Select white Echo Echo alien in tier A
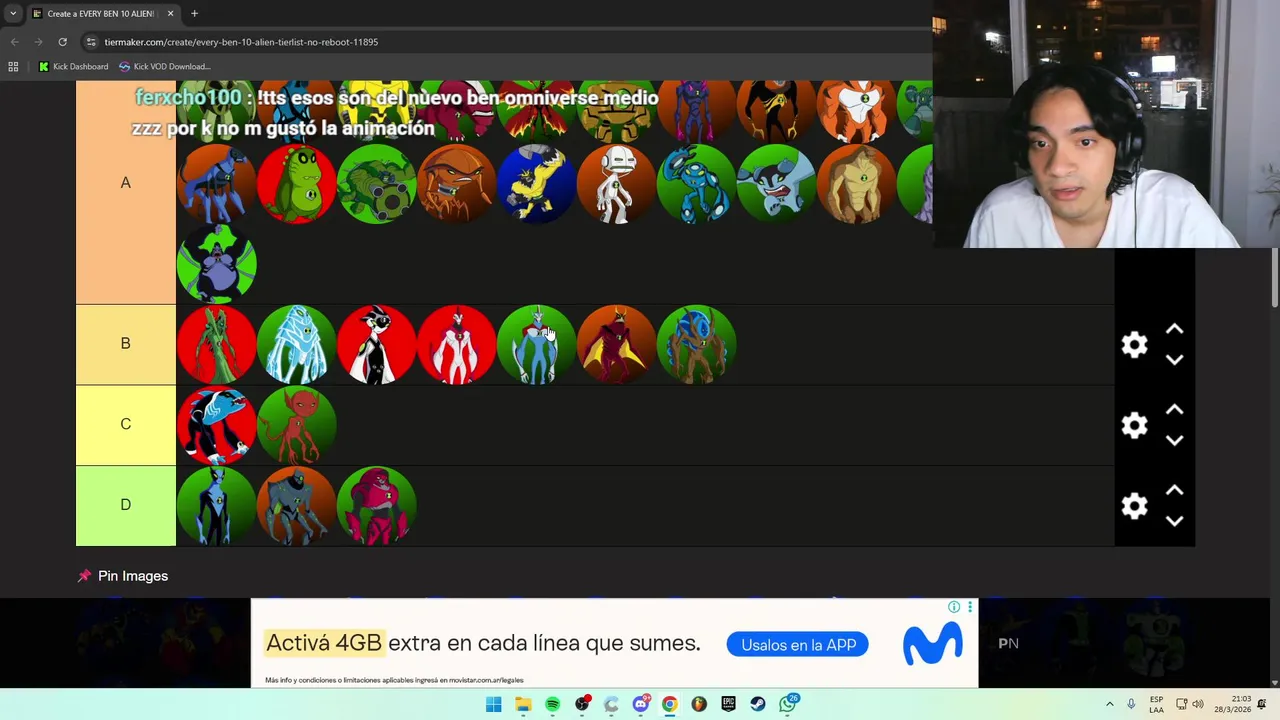This screenshot has width=1280, height=720. coord(617,183)
